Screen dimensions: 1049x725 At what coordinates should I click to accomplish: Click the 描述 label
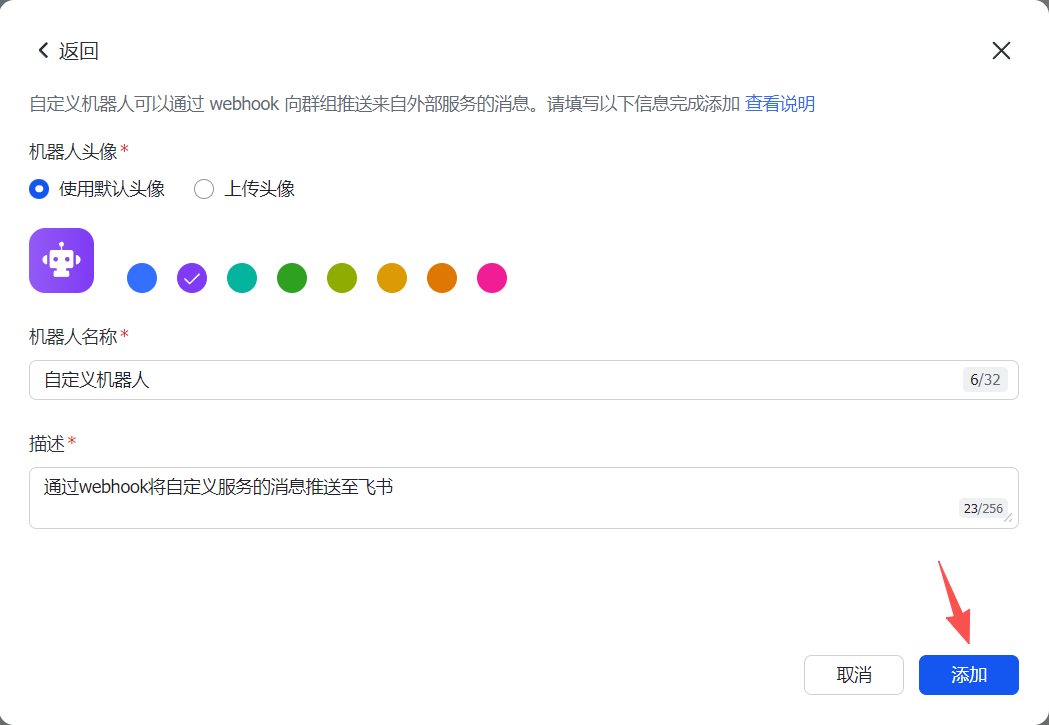coord(47,443)
